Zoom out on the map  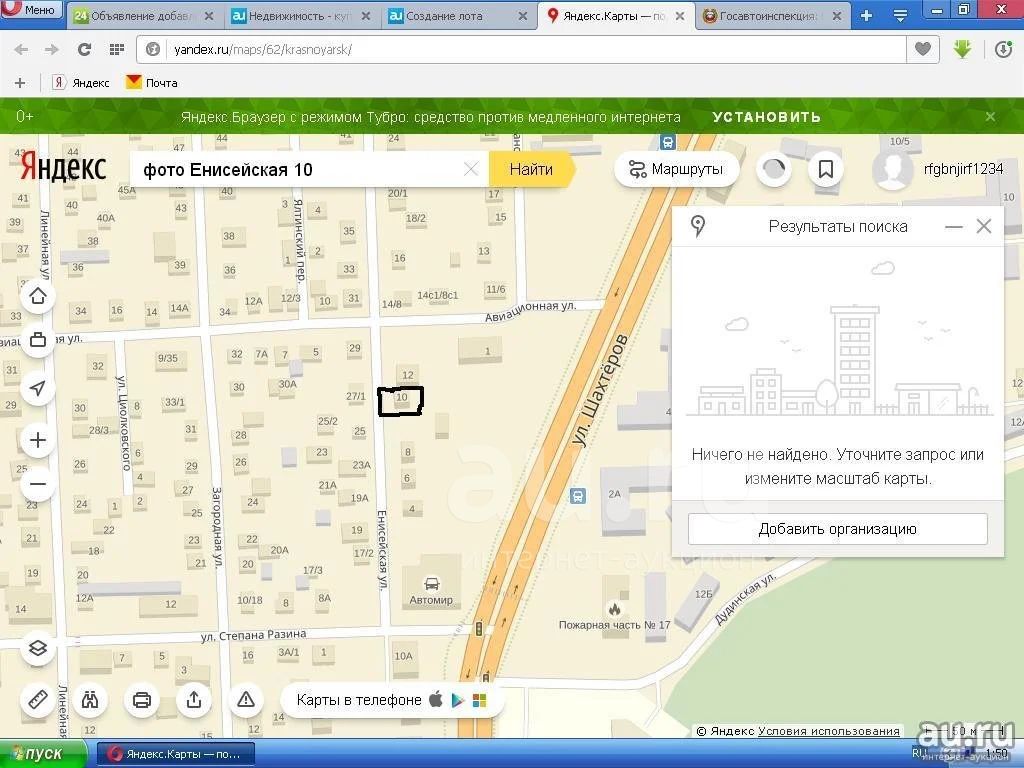(38, 484)
